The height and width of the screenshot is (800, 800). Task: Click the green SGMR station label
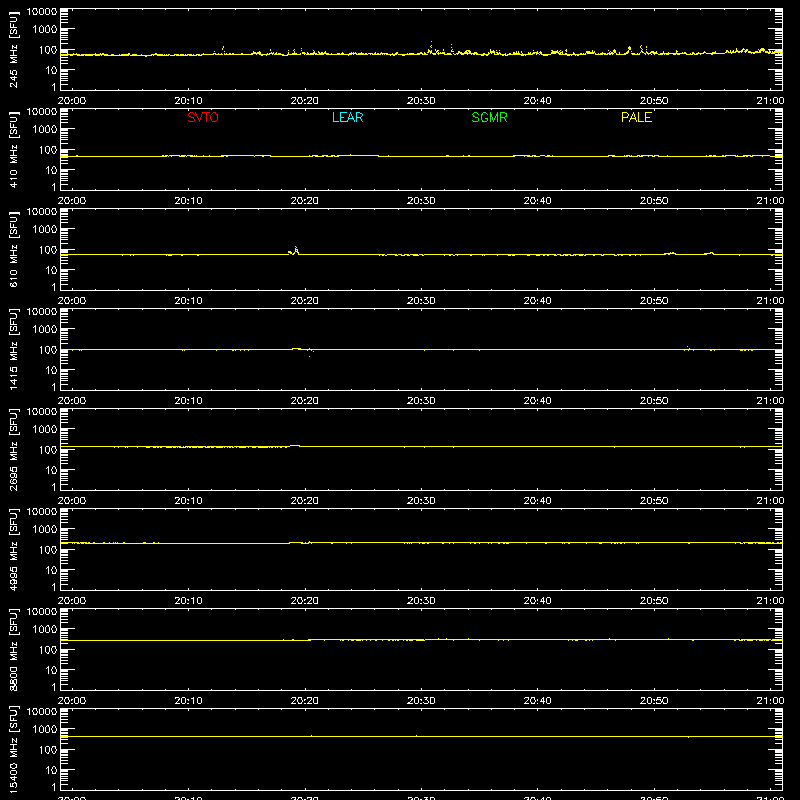489,117
